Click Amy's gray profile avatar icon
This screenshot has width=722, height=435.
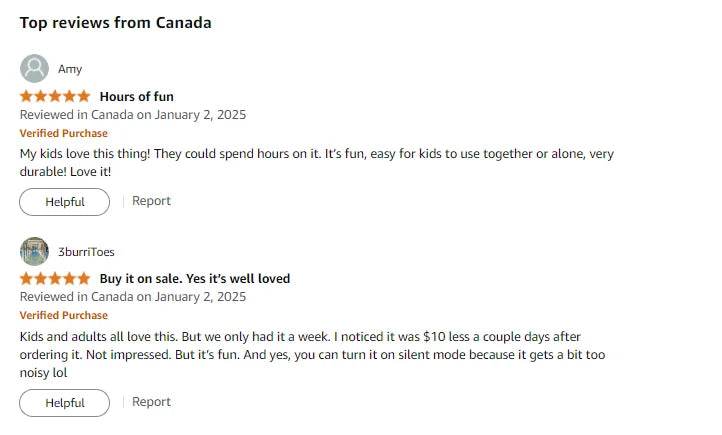point(34,69)
